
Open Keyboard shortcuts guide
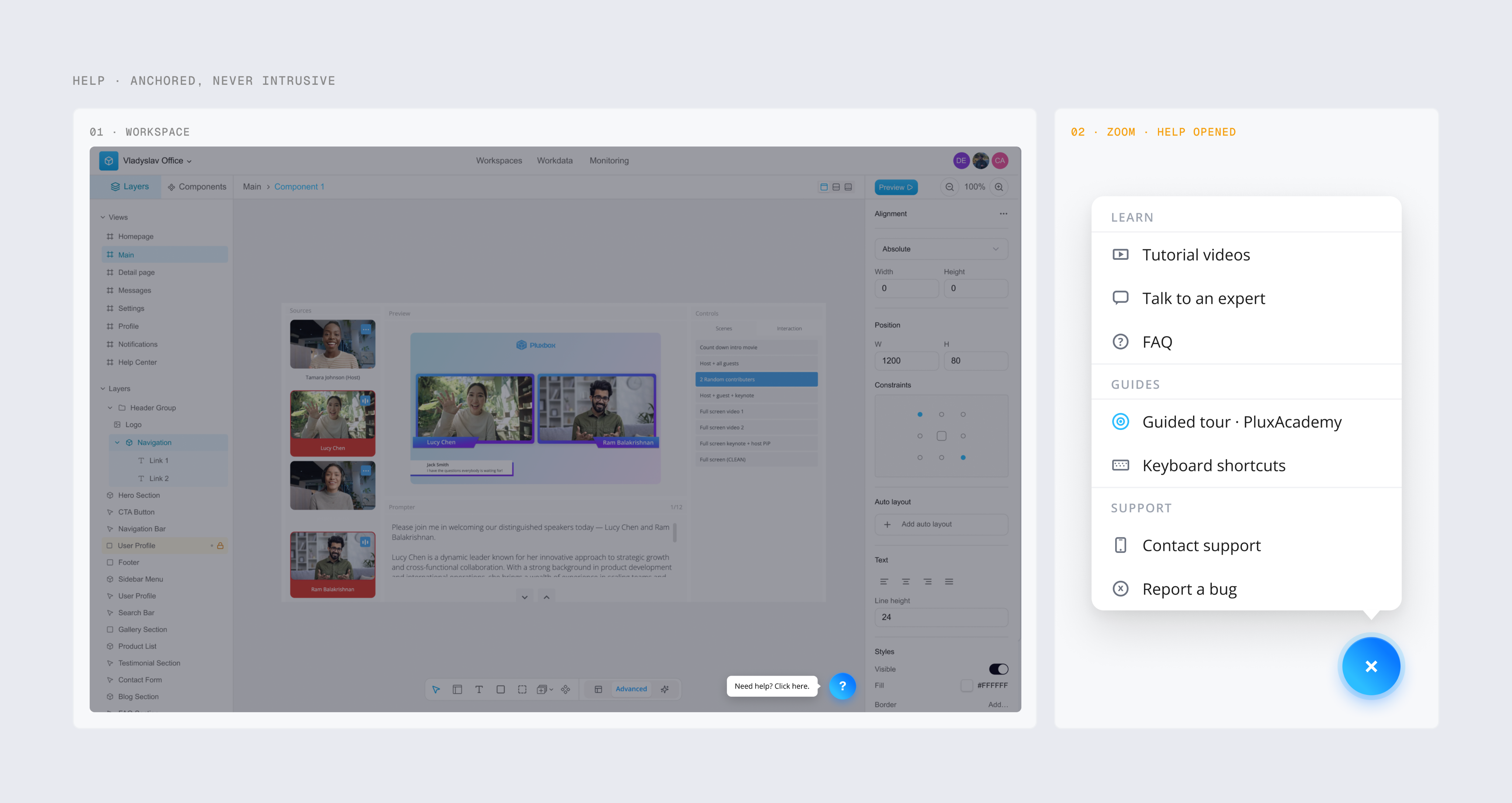(x=1246, y=465)
